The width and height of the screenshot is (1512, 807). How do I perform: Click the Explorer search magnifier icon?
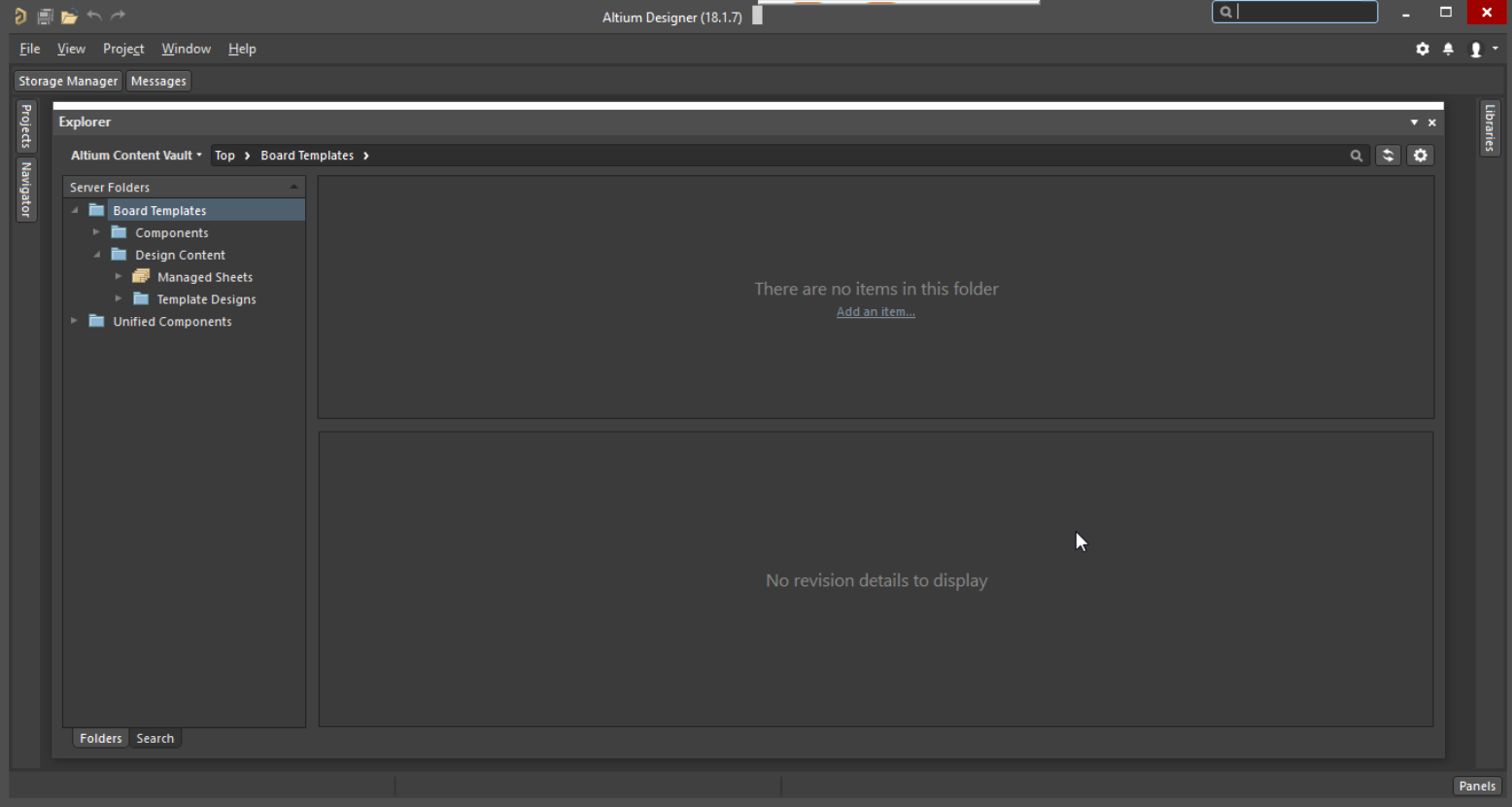[x=1357, y=156]
